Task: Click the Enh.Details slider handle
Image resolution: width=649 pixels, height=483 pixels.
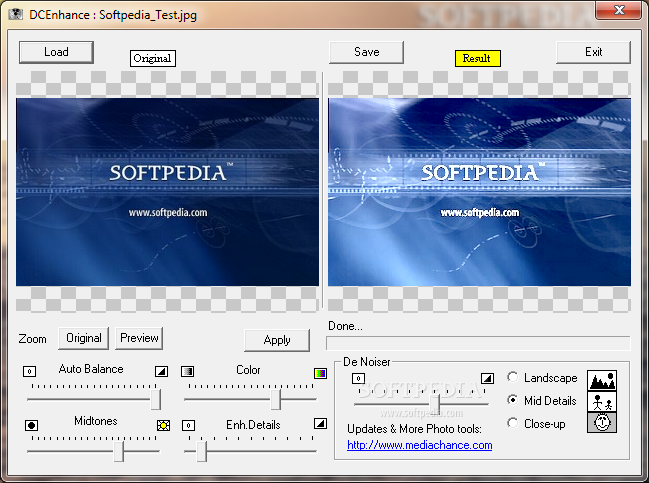Action: click(x=202, y=451)
